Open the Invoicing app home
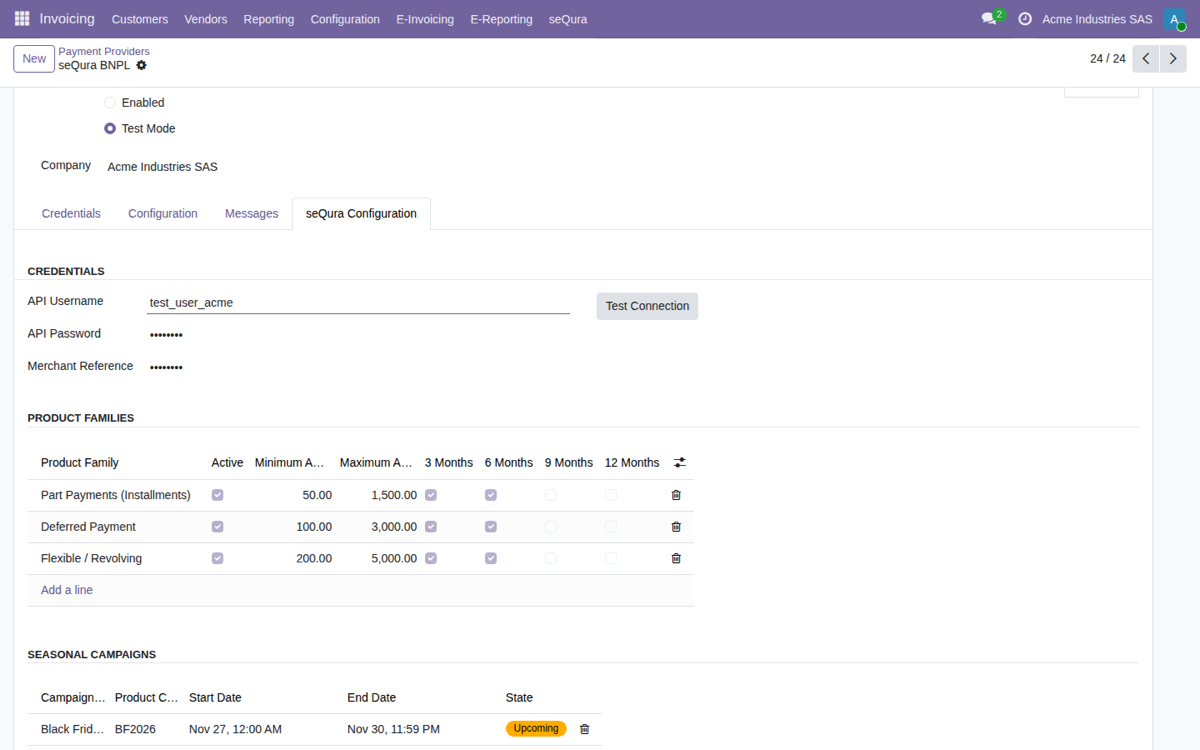The height and width of the screenshot is (750, 1200). pyautogui.click(x=67, y=19)
